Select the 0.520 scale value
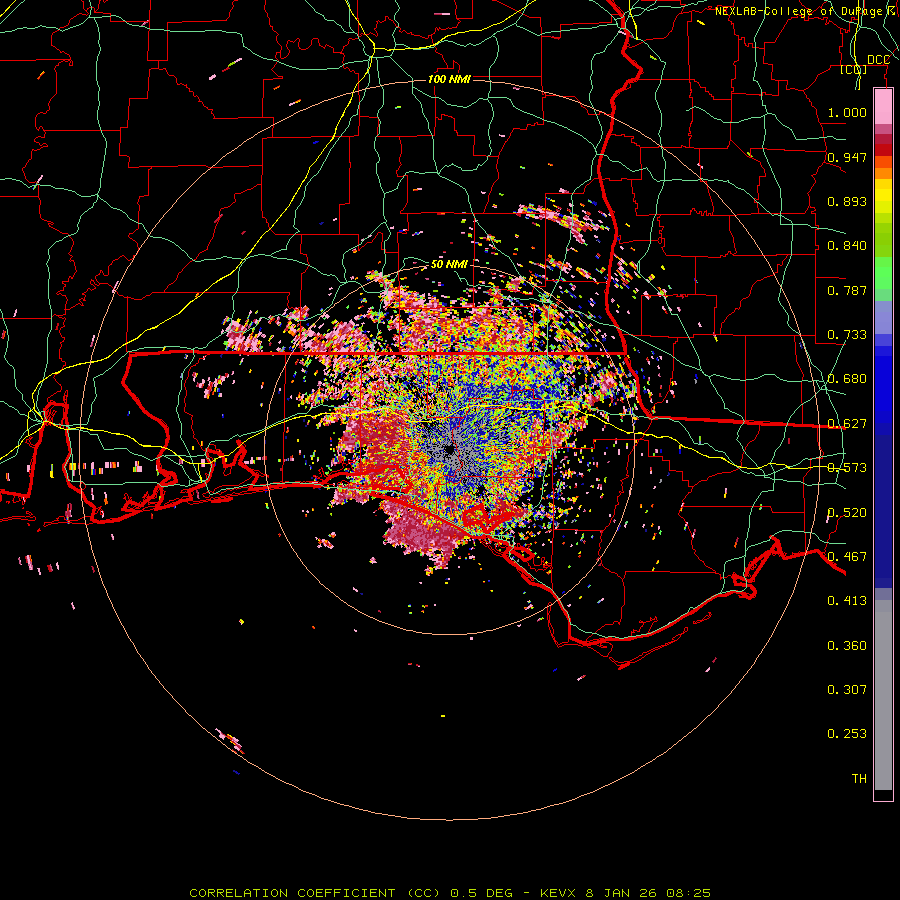The image size is (900, 900). 847,513
